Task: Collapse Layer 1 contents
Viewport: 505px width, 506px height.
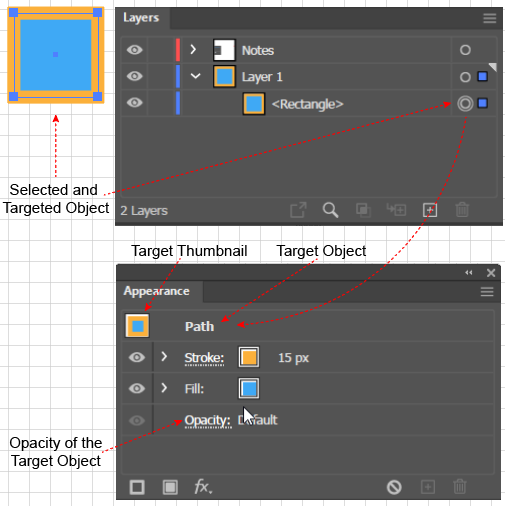Action: 195,76
